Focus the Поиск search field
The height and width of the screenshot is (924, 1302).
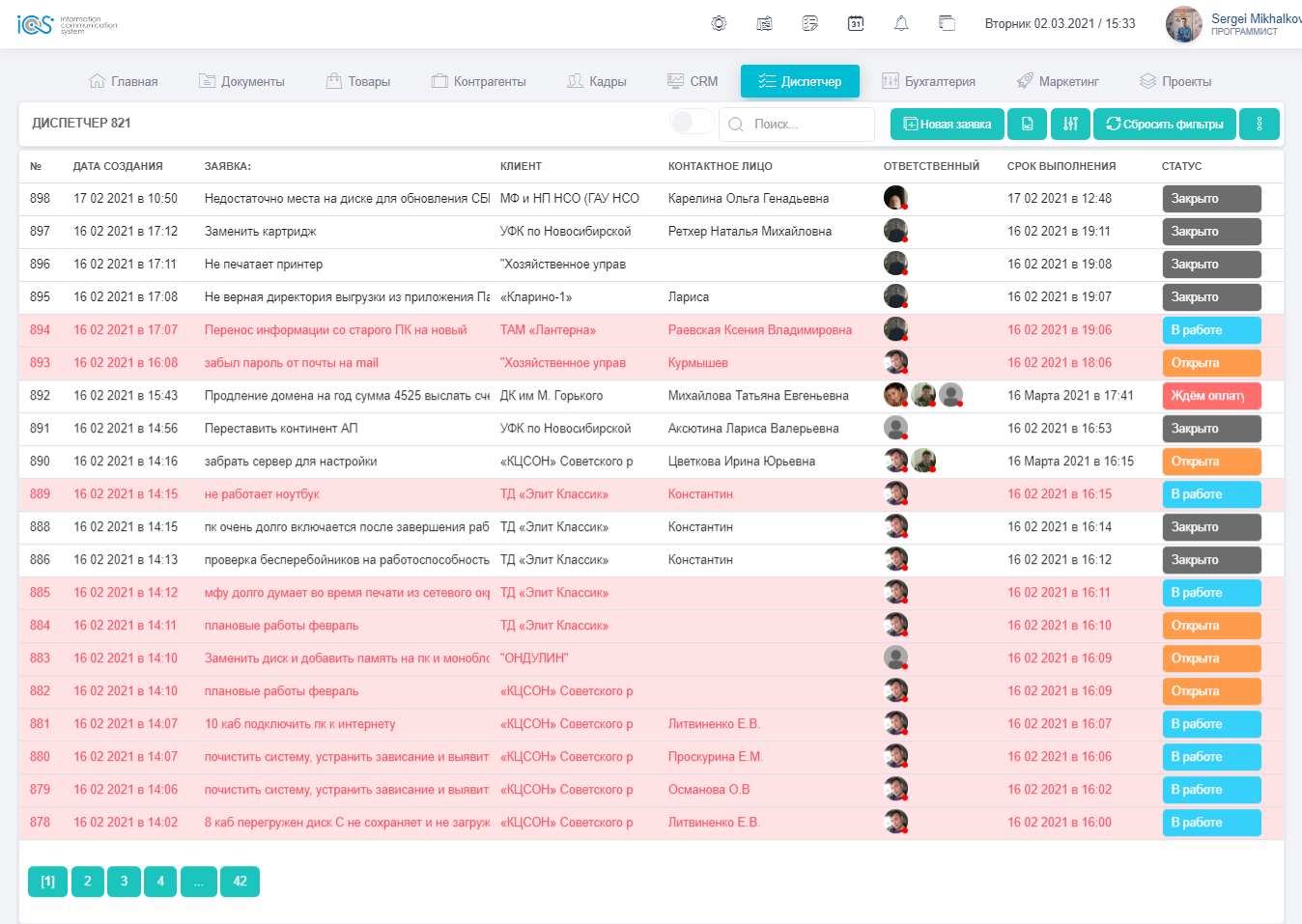pos(798,125)
